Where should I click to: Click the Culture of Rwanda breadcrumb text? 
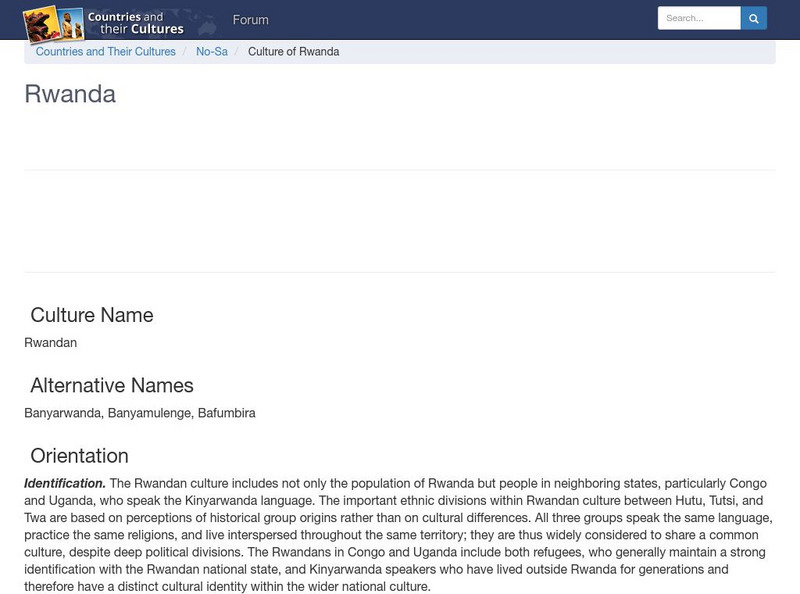[x=293, y=52]
